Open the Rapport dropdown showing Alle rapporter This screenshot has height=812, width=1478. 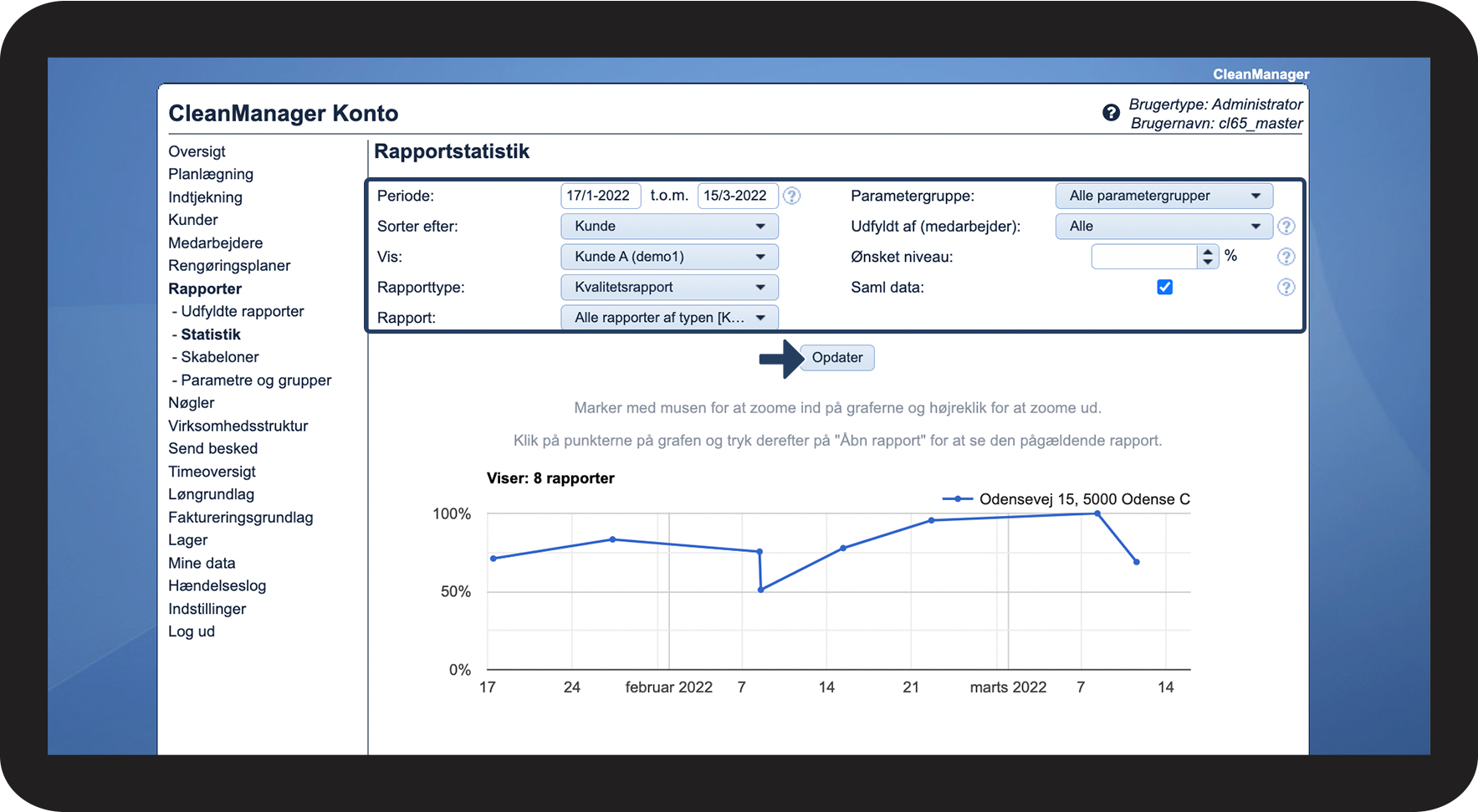(x=669, y=318)
